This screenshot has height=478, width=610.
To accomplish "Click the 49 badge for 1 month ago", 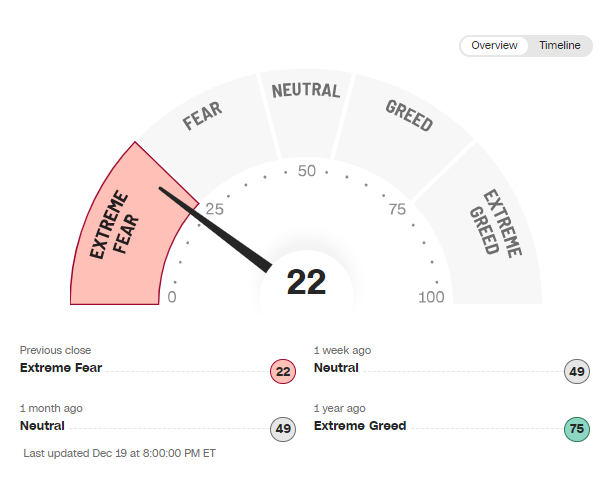I will (283, 429).
